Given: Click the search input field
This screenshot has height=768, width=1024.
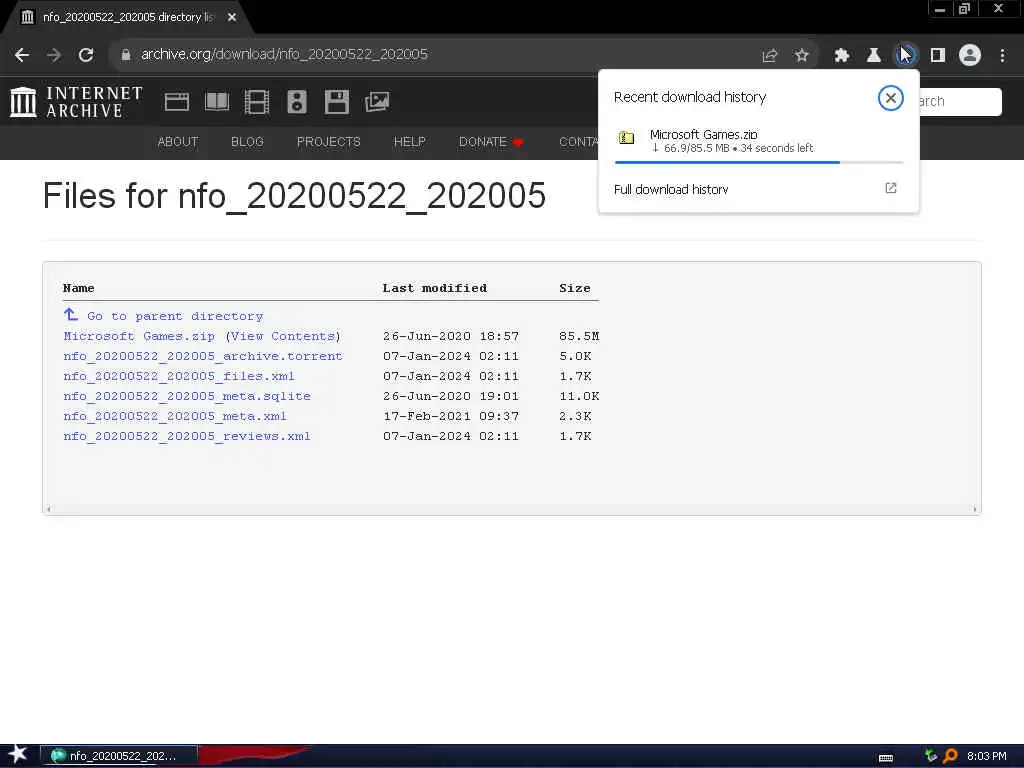Looking at the screenshot, I should (960, 101).
